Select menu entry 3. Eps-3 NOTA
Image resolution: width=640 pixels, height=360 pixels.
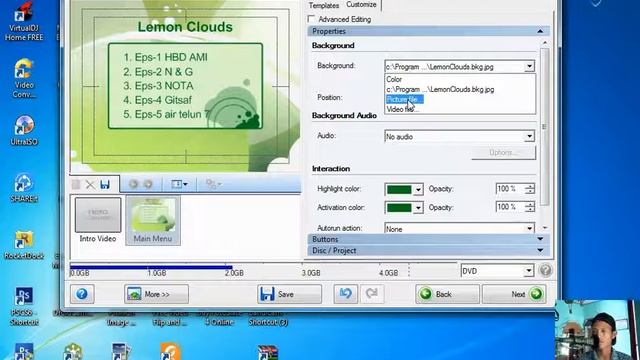pyautogui.click(x=158, y=86)
